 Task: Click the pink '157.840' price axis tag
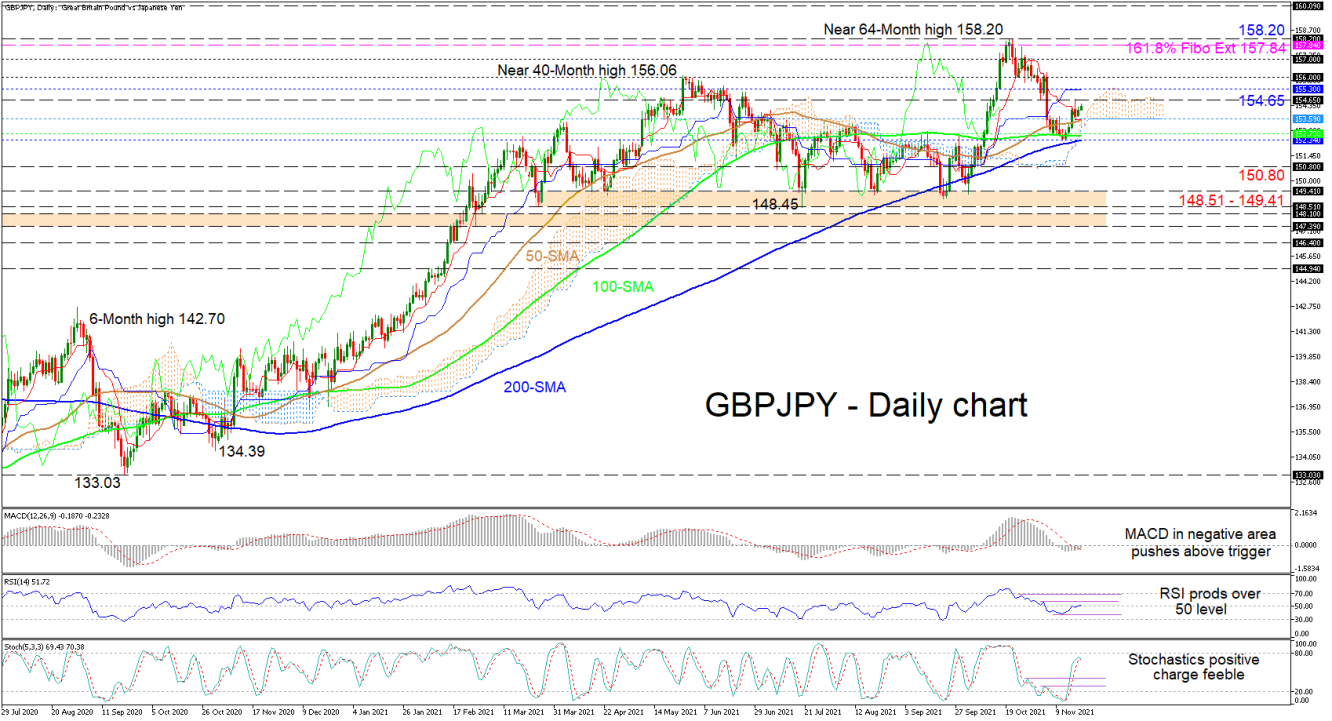tap(1307, 45)
